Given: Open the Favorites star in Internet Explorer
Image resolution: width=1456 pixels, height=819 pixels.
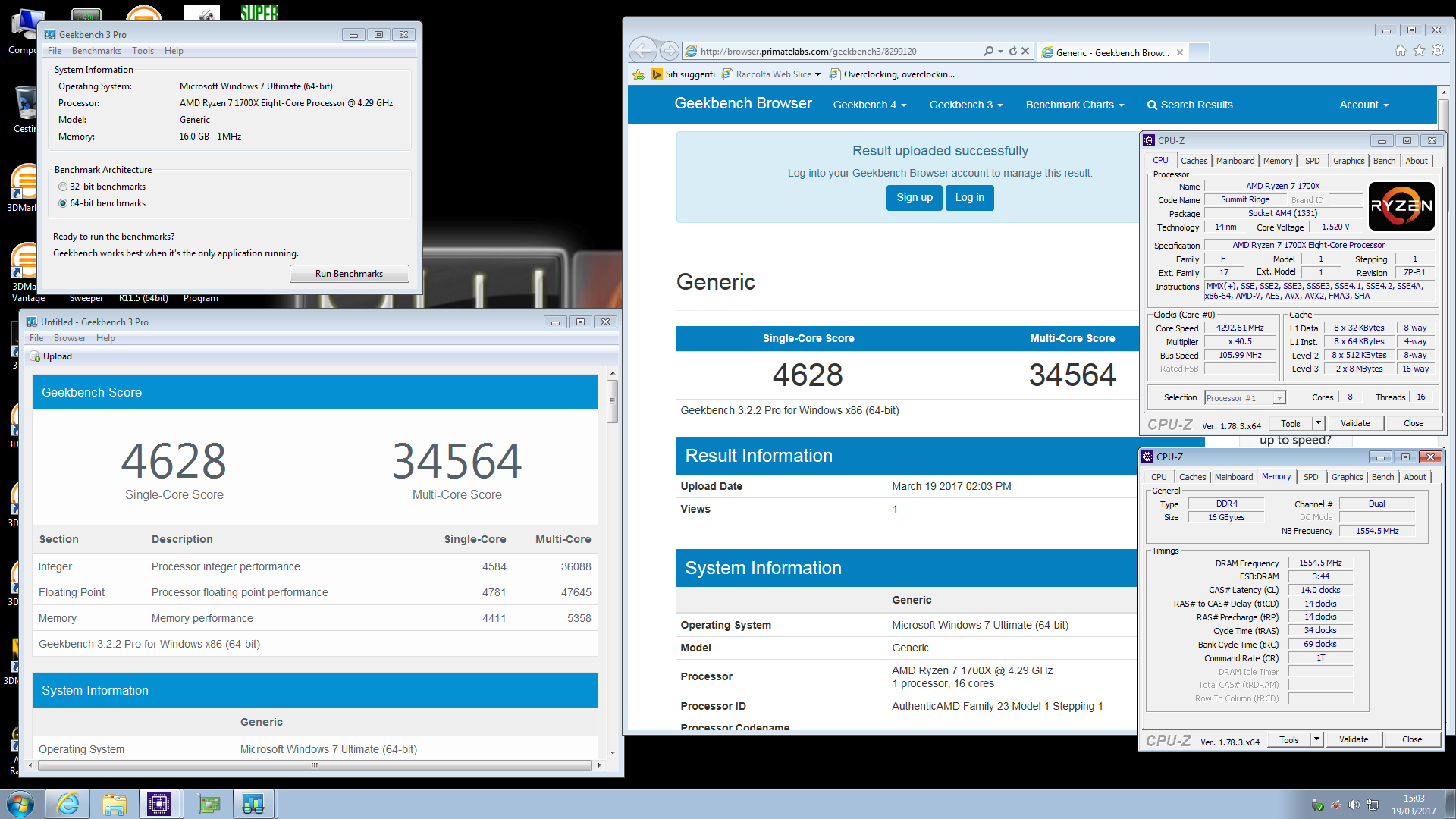Looking at the screenshot, I should click(1419, 51).
